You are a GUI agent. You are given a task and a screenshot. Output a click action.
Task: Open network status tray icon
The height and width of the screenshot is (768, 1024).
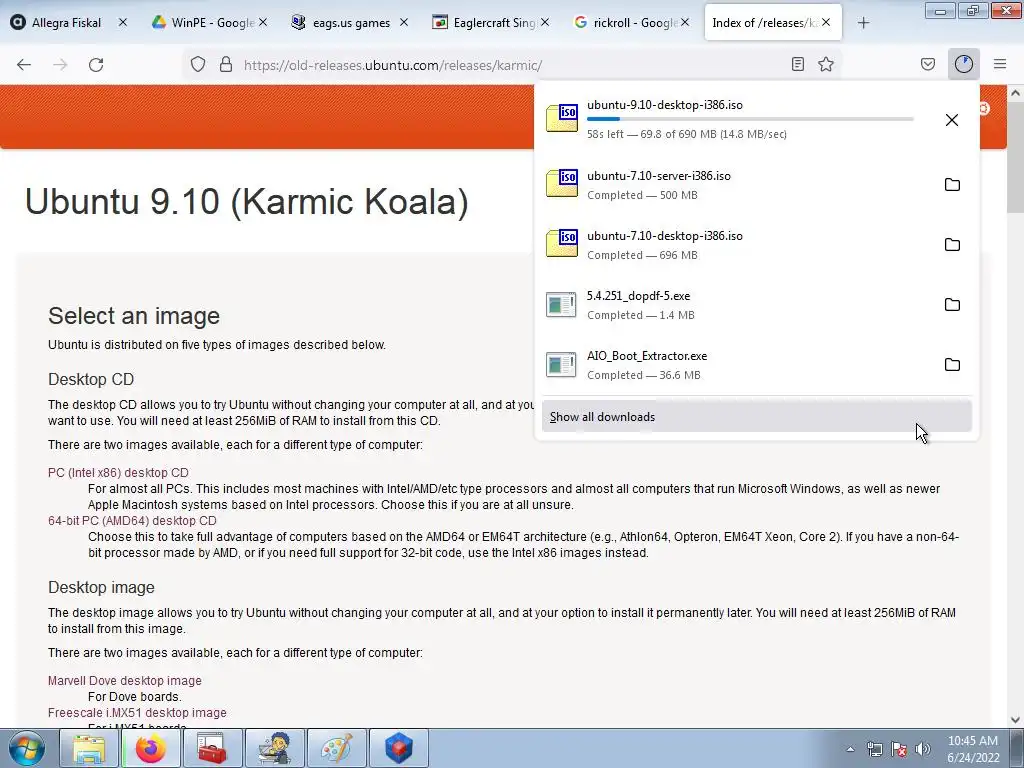874,749
